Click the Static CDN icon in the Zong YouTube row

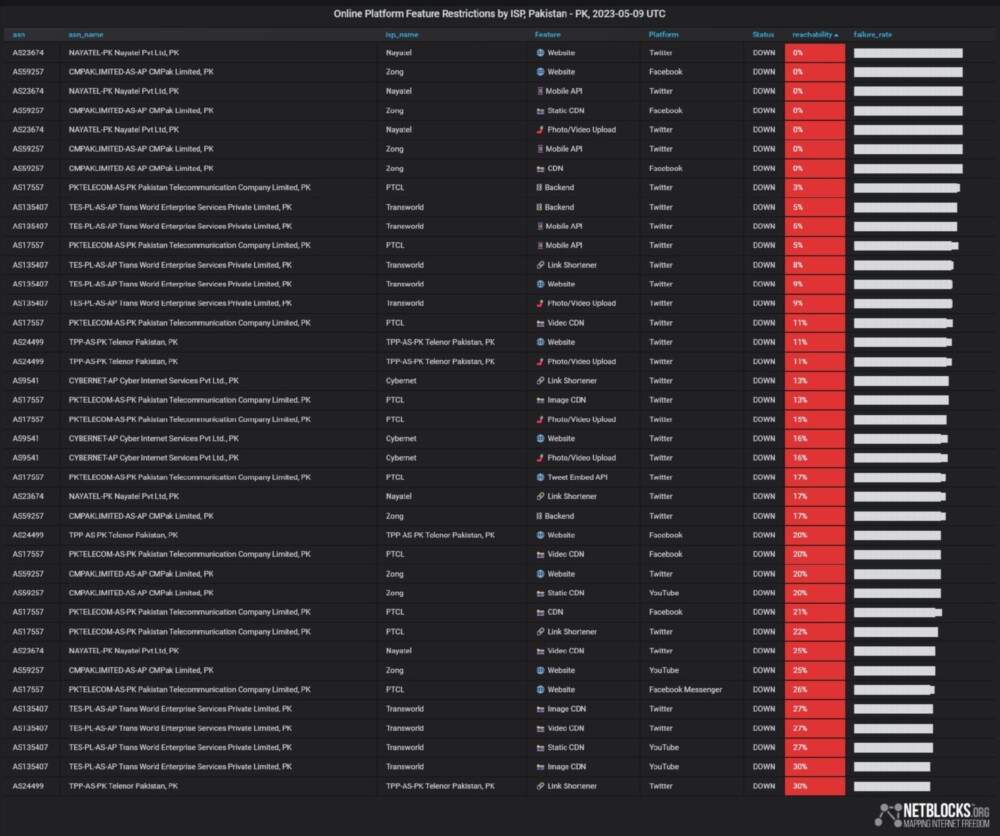point(540,593)
